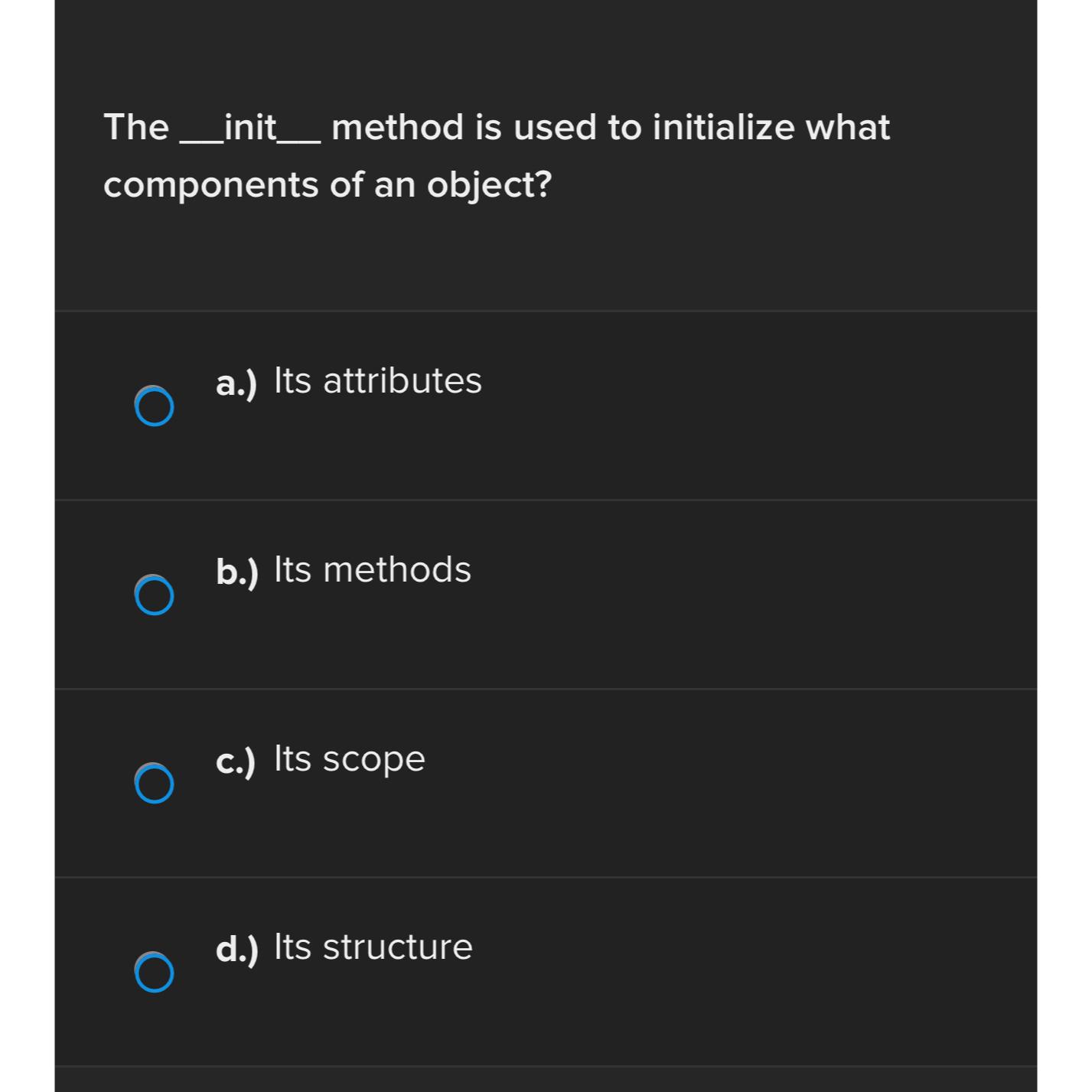The height and width of the screenshot is (1092, 1092).
Task: Pick the Its structure radio button
Action: tap(154, 972)
